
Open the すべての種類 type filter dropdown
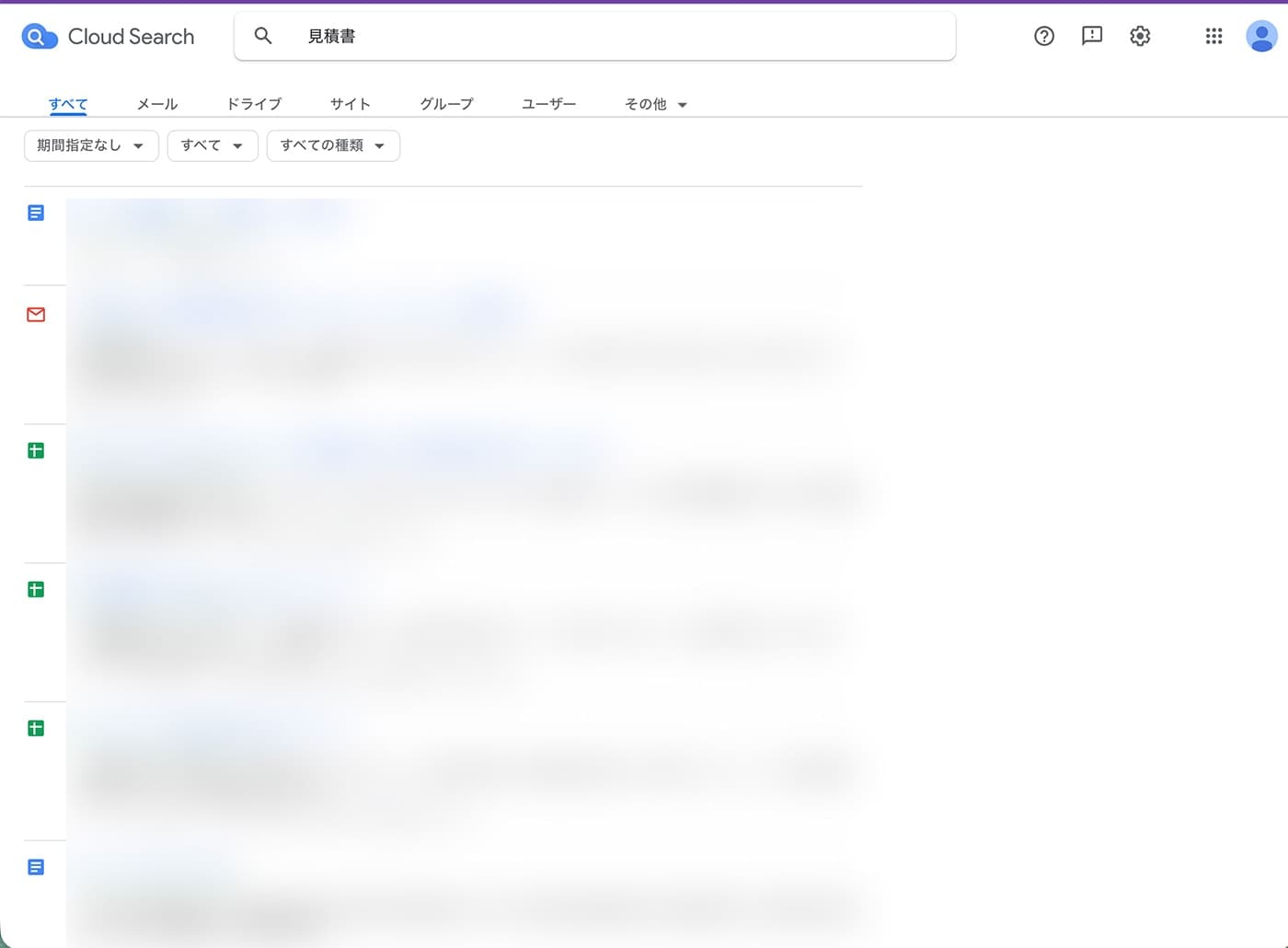[333, 145]
